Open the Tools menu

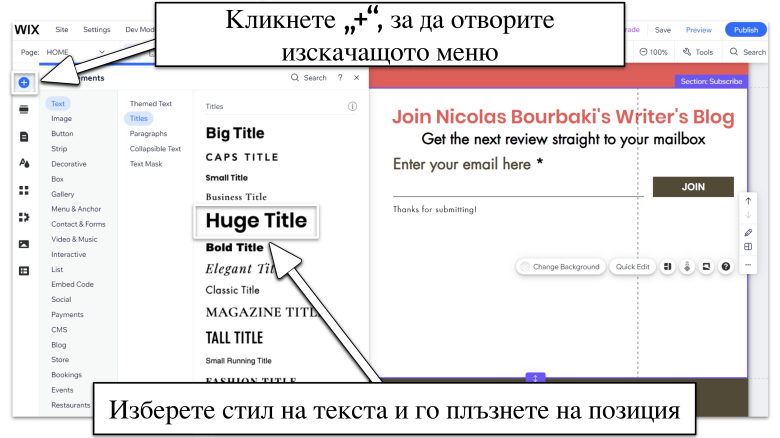point(698,52)
